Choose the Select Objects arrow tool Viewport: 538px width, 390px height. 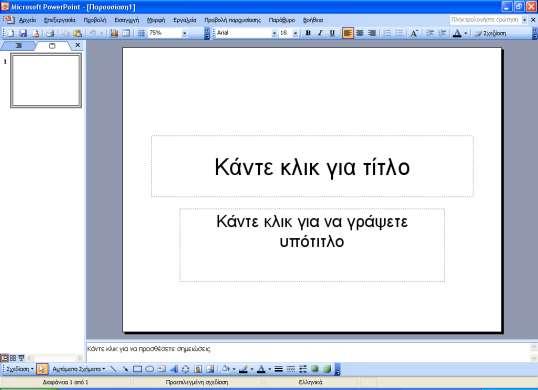tap(42, 369)
